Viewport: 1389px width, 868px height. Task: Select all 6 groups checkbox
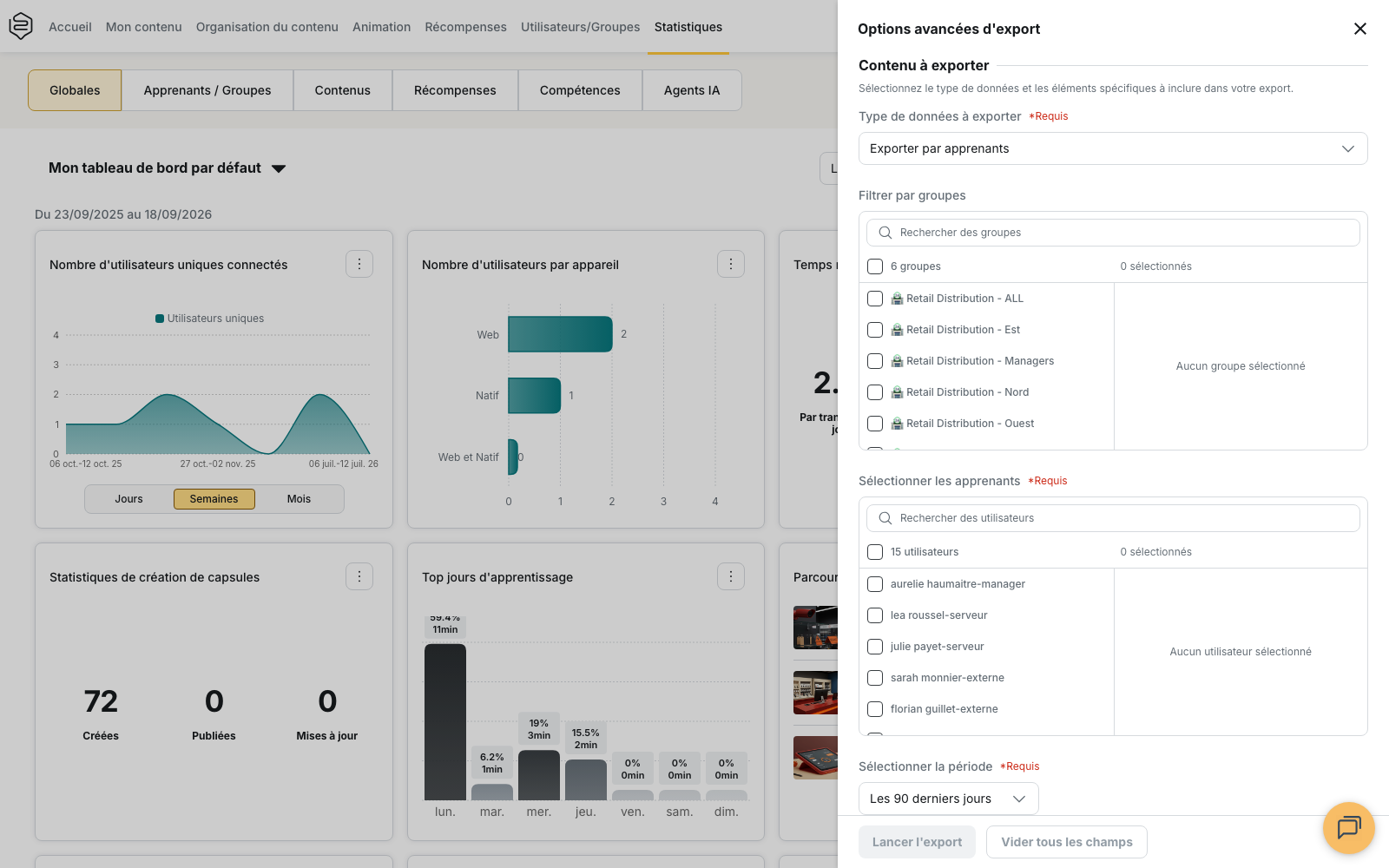coord(875,266)
